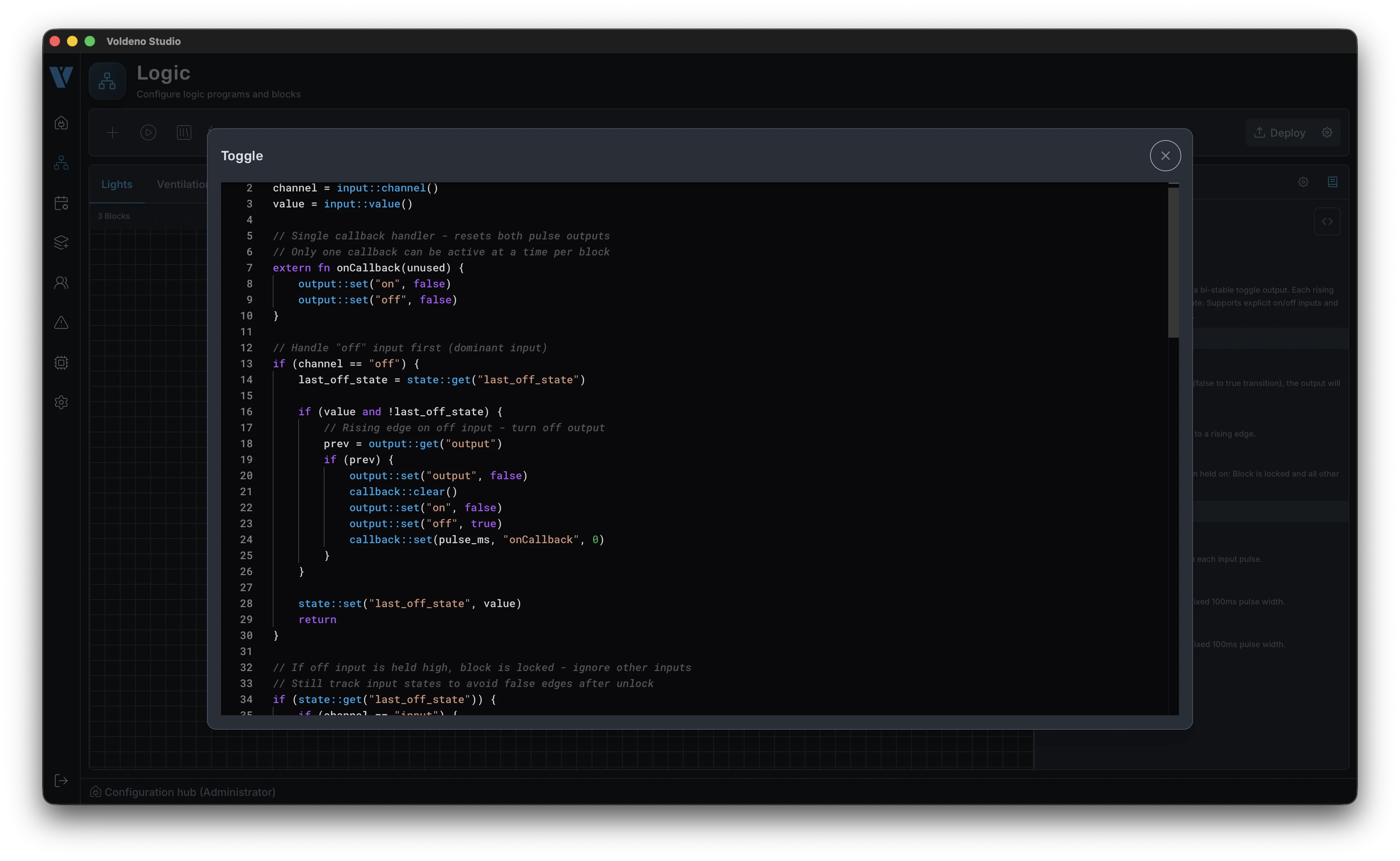Open the settings gear in sidebar
The height and width of the screenshot is (861, 1400).
coord(62,402)
